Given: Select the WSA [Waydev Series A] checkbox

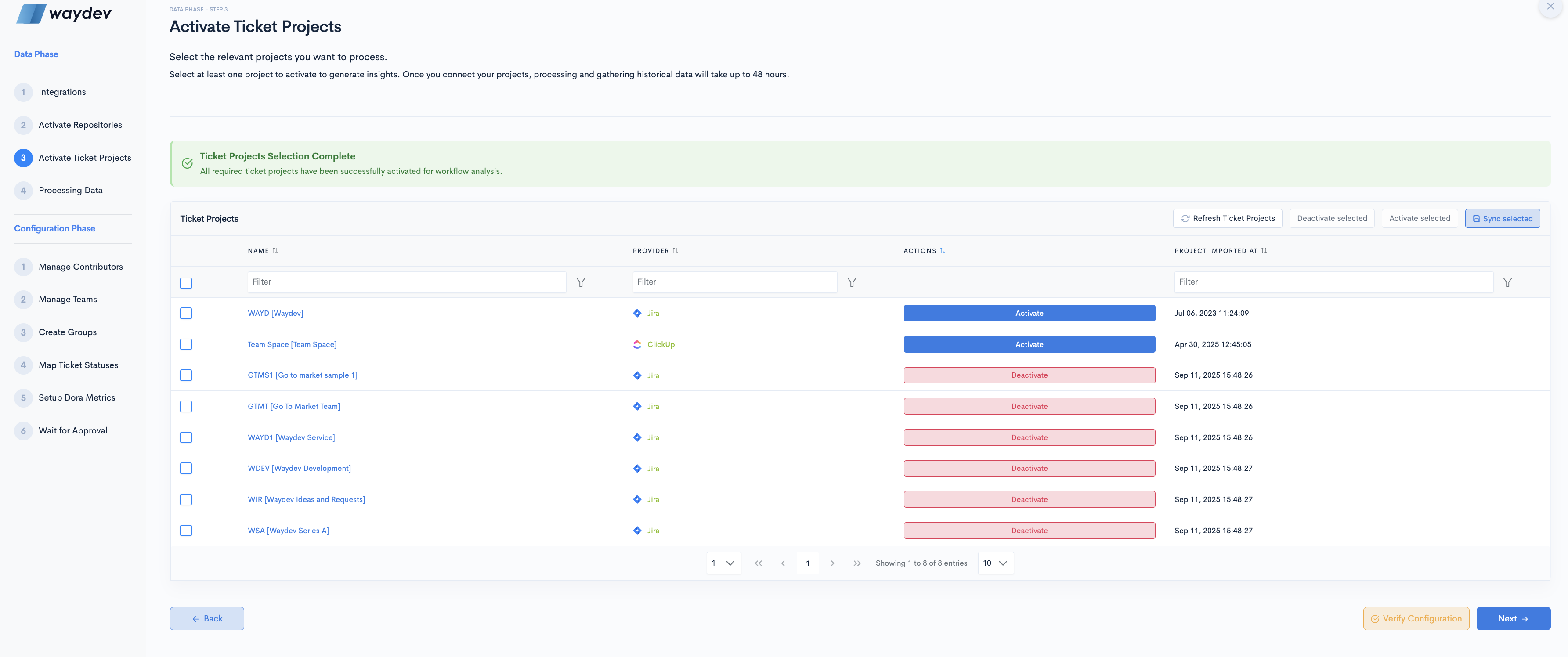Looking at the screenshot, I should click(x=186, y=531).
